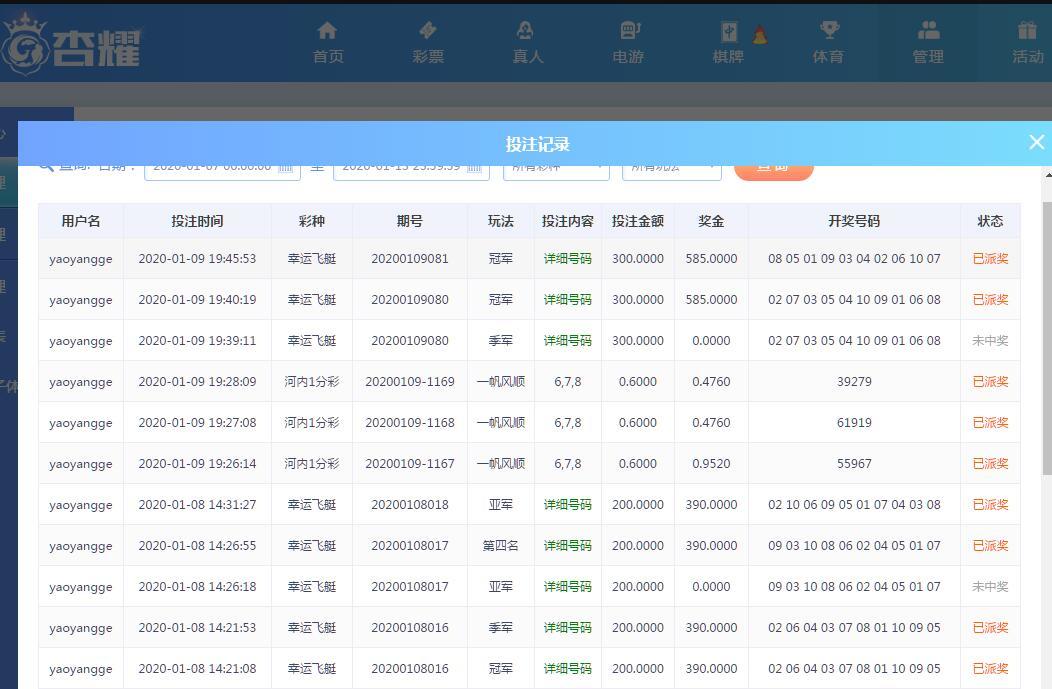
Task: View 详细号码 for bet at 14:31:27
Action: click(x=568, y=505)
